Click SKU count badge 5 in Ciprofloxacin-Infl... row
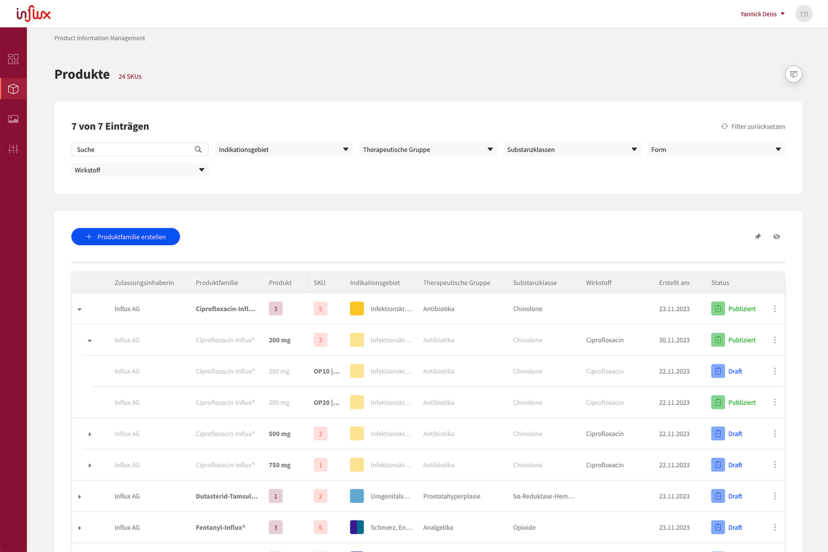 click(320, 308)
